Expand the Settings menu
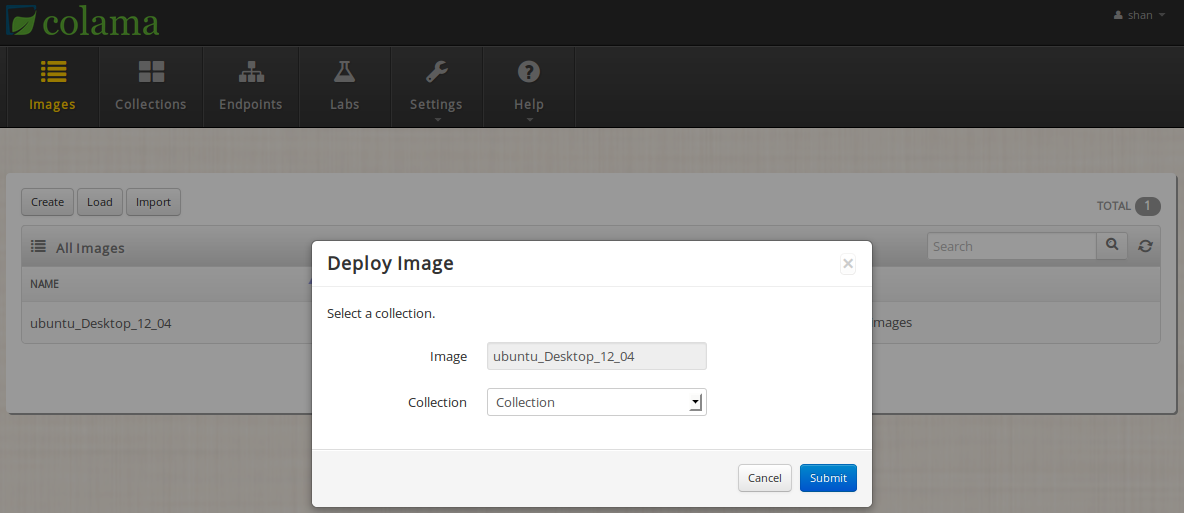Image resolution: width=1184 pixels, height=513 pixels. coord(436,86)
